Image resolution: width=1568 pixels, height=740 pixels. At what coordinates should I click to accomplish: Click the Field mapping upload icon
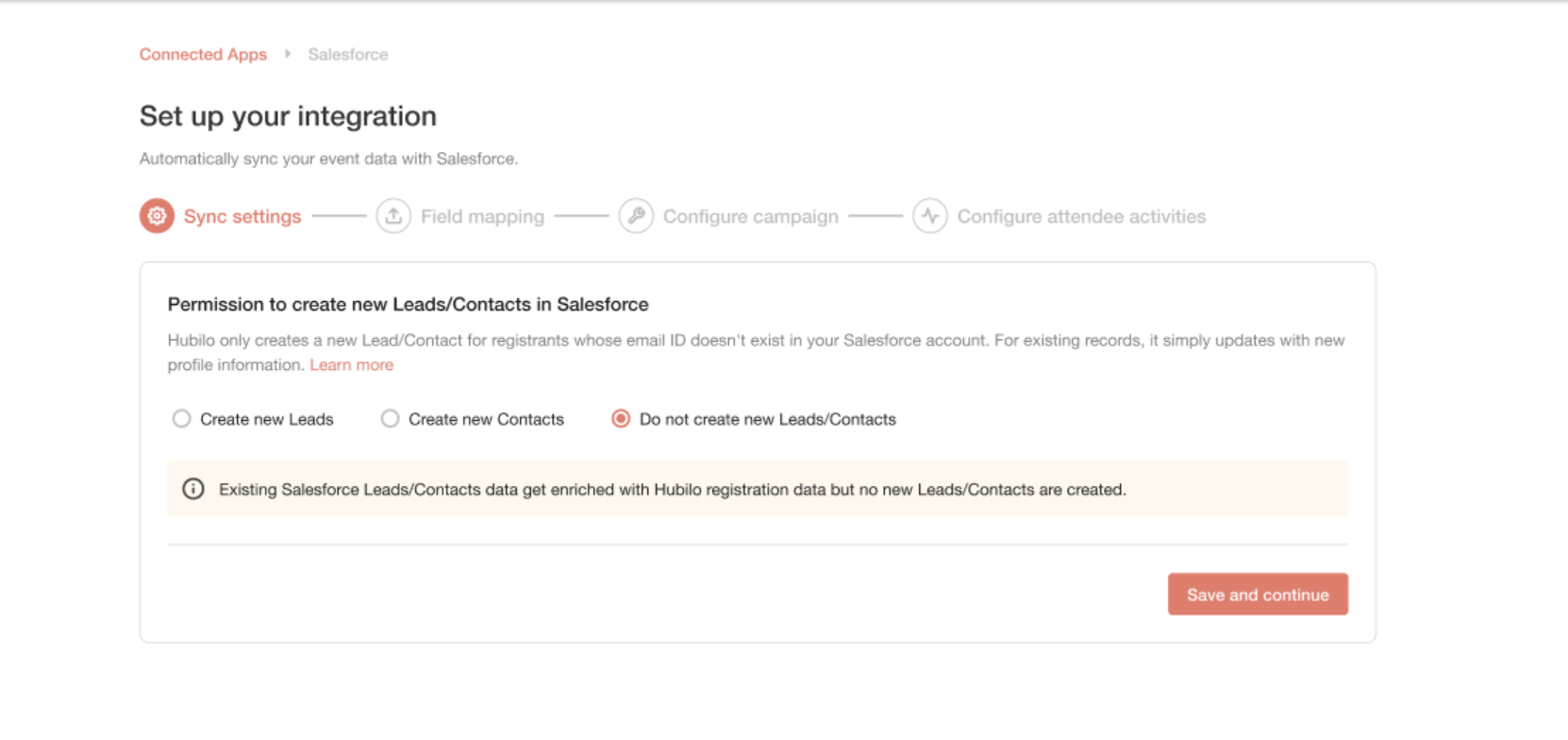pyautogui.click(x=393, y=216)
